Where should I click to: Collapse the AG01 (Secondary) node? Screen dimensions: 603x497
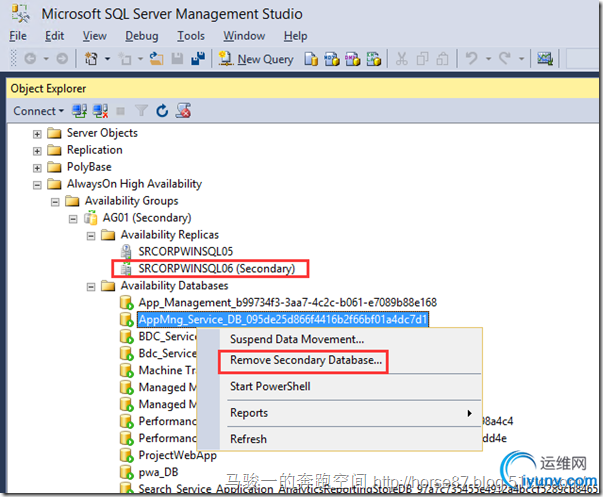(x=73, y=219)
